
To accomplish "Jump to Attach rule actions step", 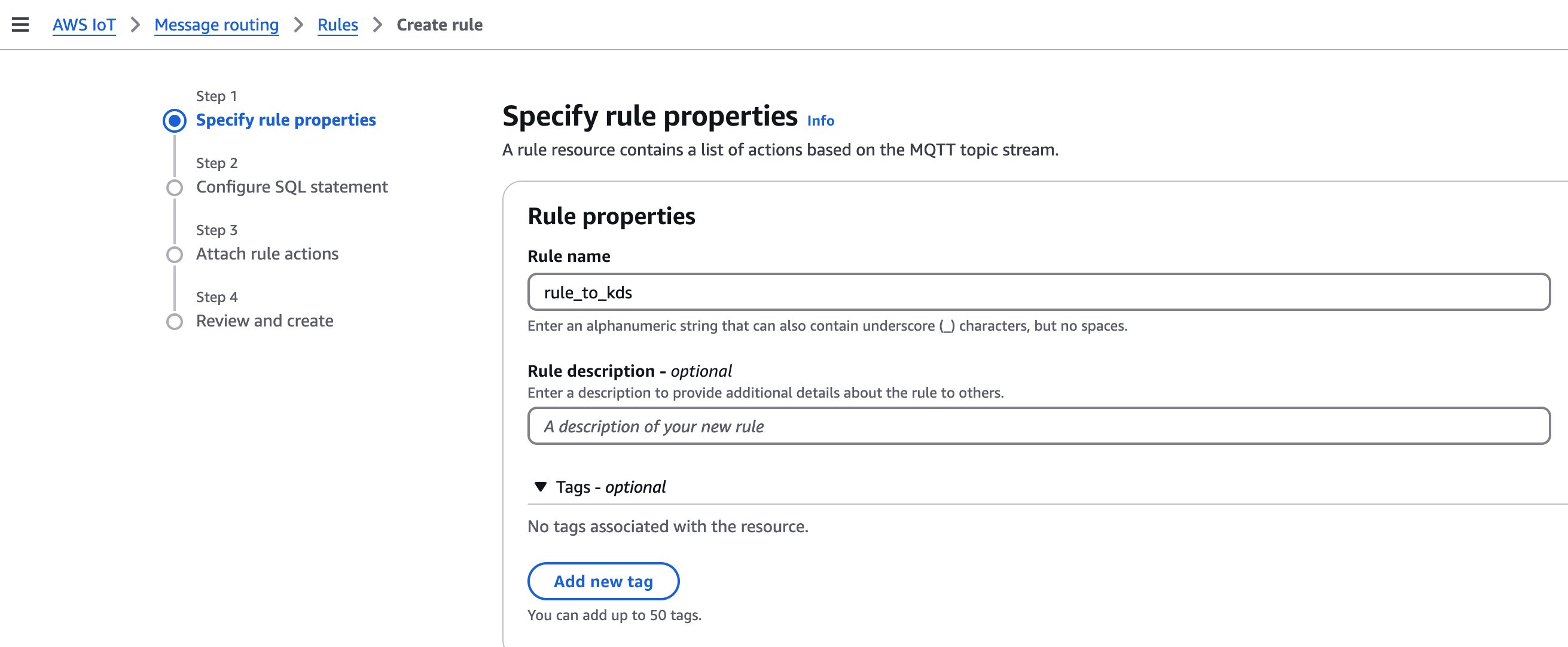I will pos(267,254).
